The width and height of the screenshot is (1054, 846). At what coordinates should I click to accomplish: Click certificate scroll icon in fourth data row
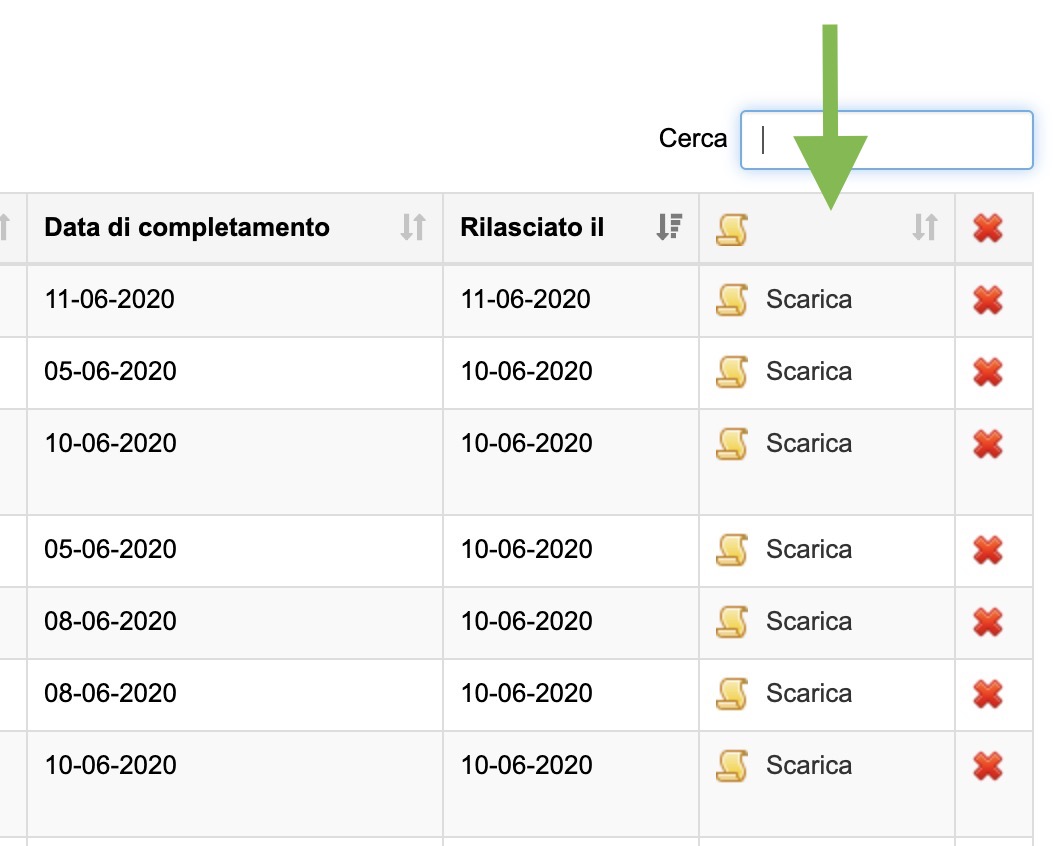click(732, 550)
